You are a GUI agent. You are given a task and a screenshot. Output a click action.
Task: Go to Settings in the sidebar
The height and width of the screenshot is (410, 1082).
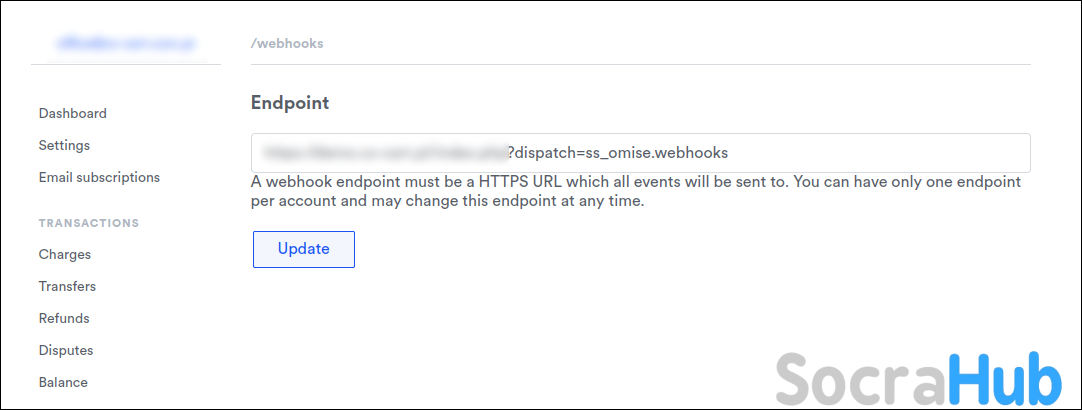pos(64,146)
